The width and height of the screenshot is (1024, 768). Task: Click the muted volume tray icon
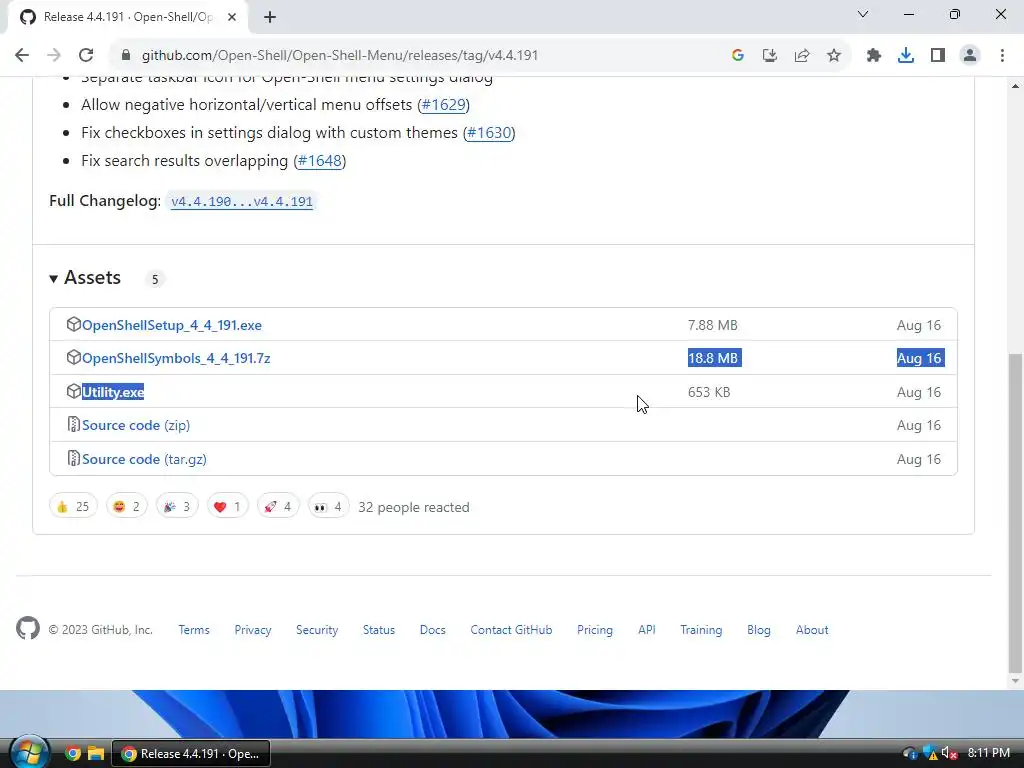949,754
